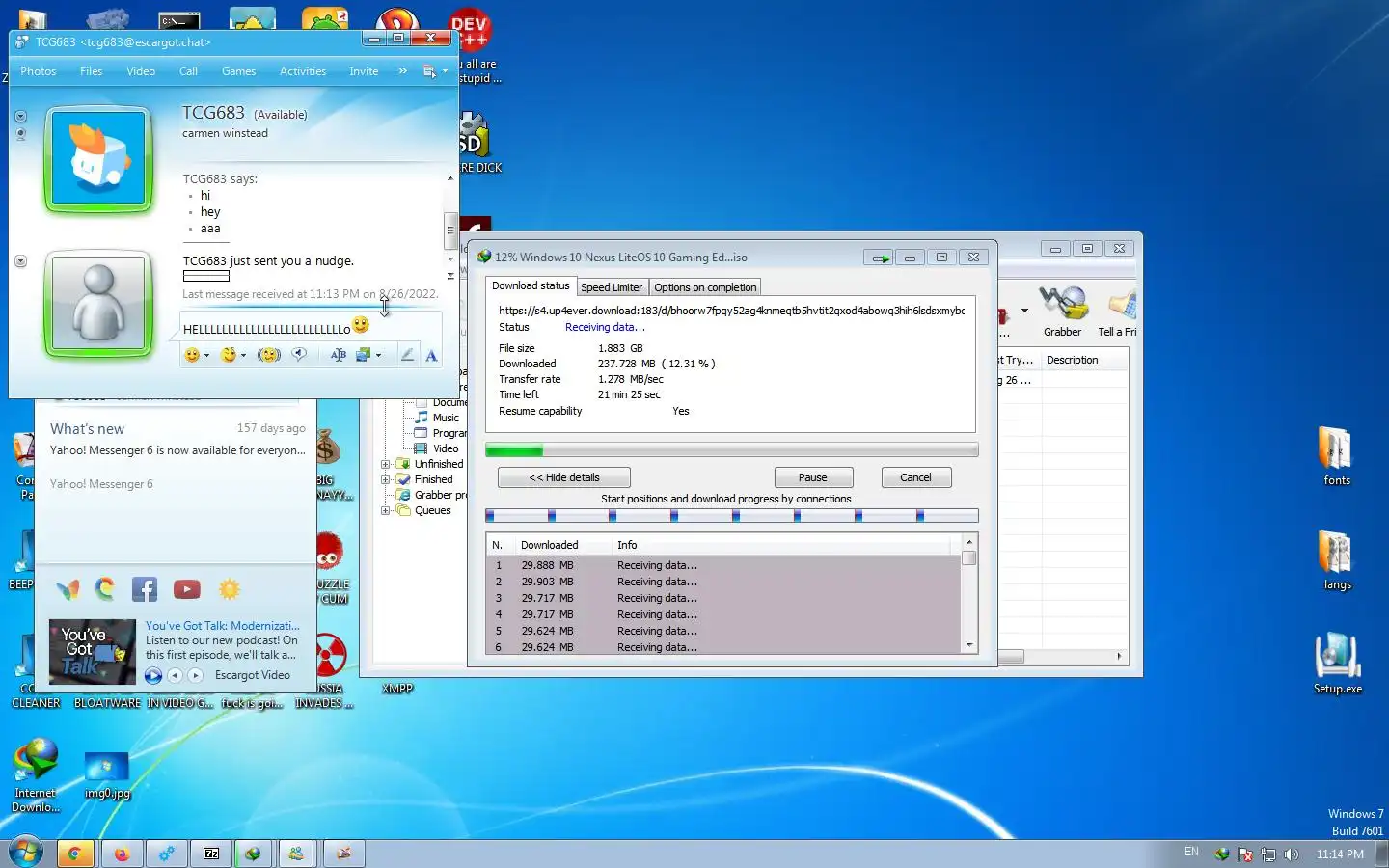This screenshot has height=868, width=1389.
Task: Click TCG683's display picture
Action: coord(98,159)
